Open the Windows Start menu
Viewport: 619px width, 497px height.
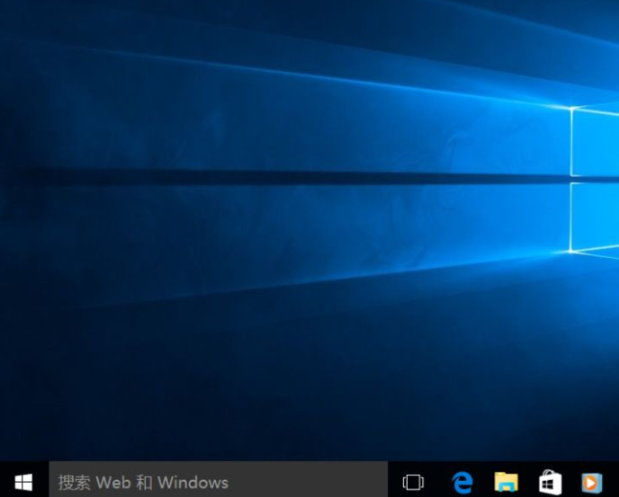23,482
